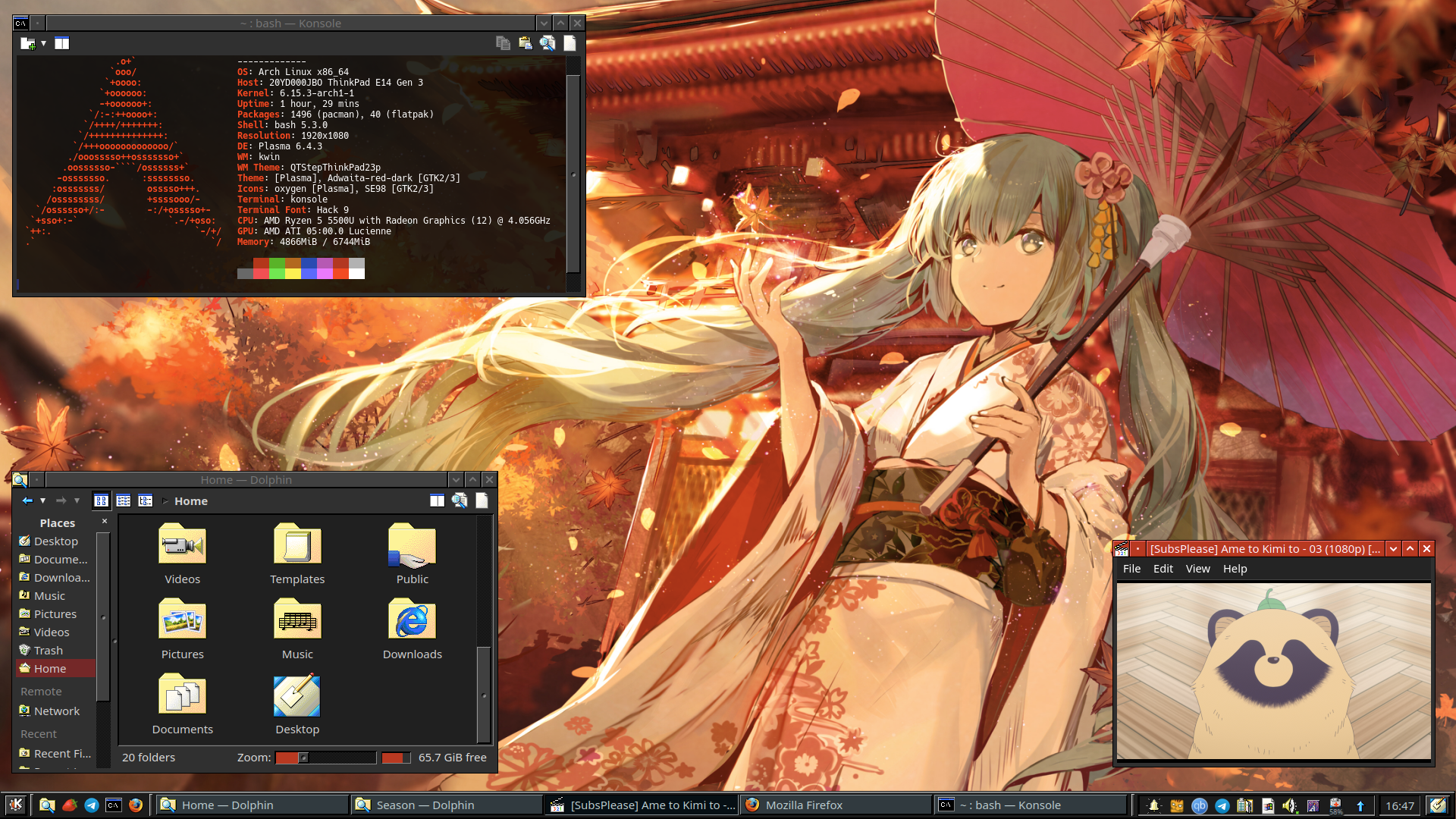This screenshot has height=819, width=1456.
Task: Launch Telegram from taskbar quick launcher
Action: [92, 805]
